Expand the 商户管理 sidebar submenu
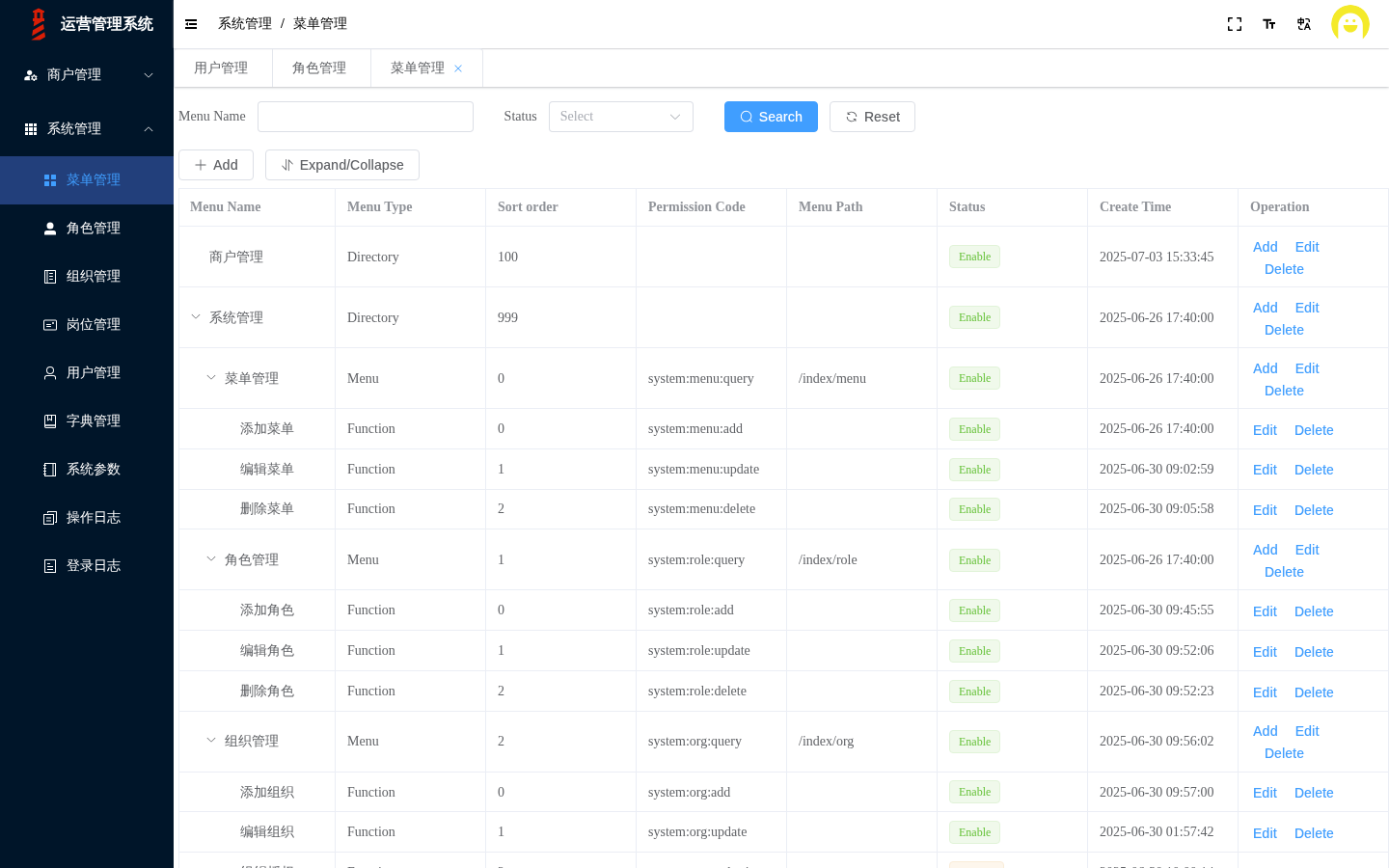 (x=149, y=75)
